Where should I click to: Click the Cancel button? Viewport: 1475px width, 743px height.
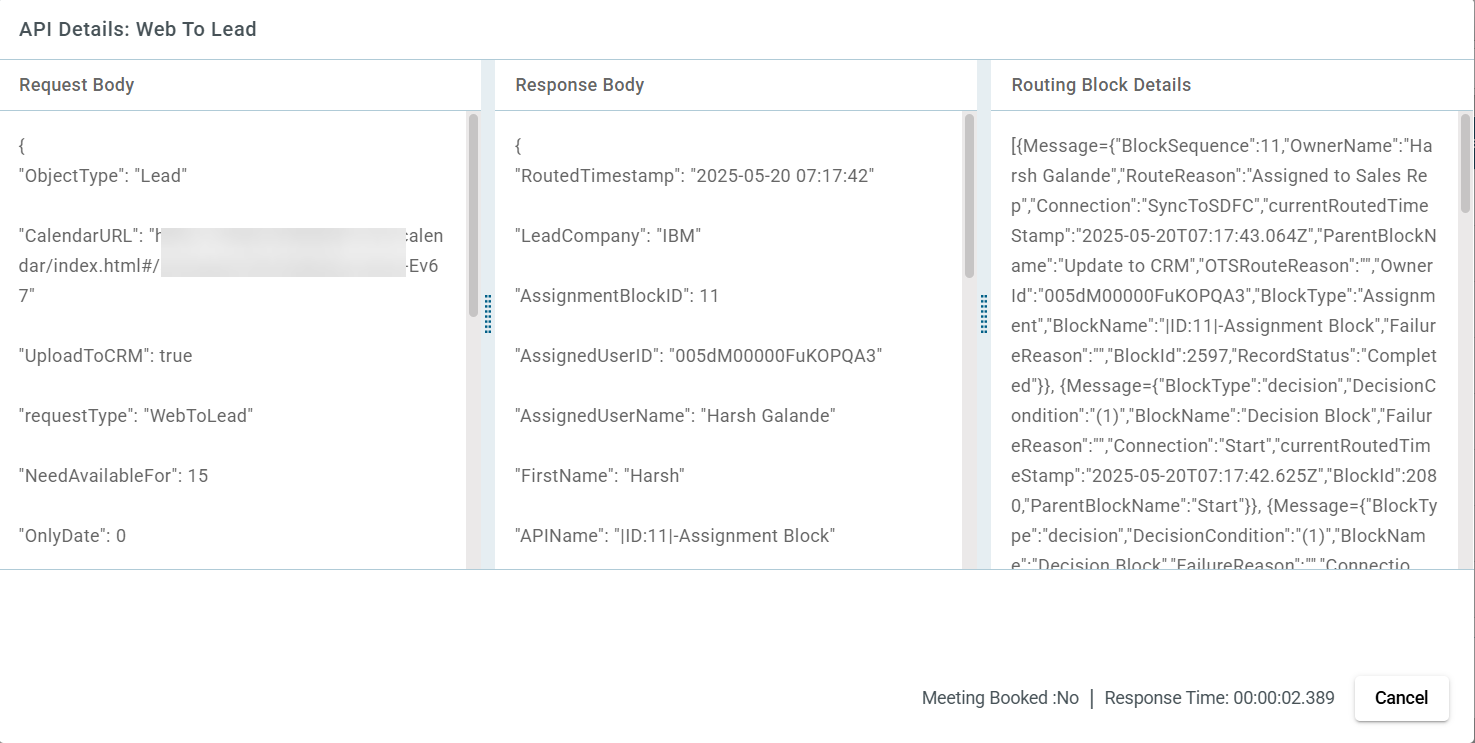pyautogui.click(x=1401, y=698)
